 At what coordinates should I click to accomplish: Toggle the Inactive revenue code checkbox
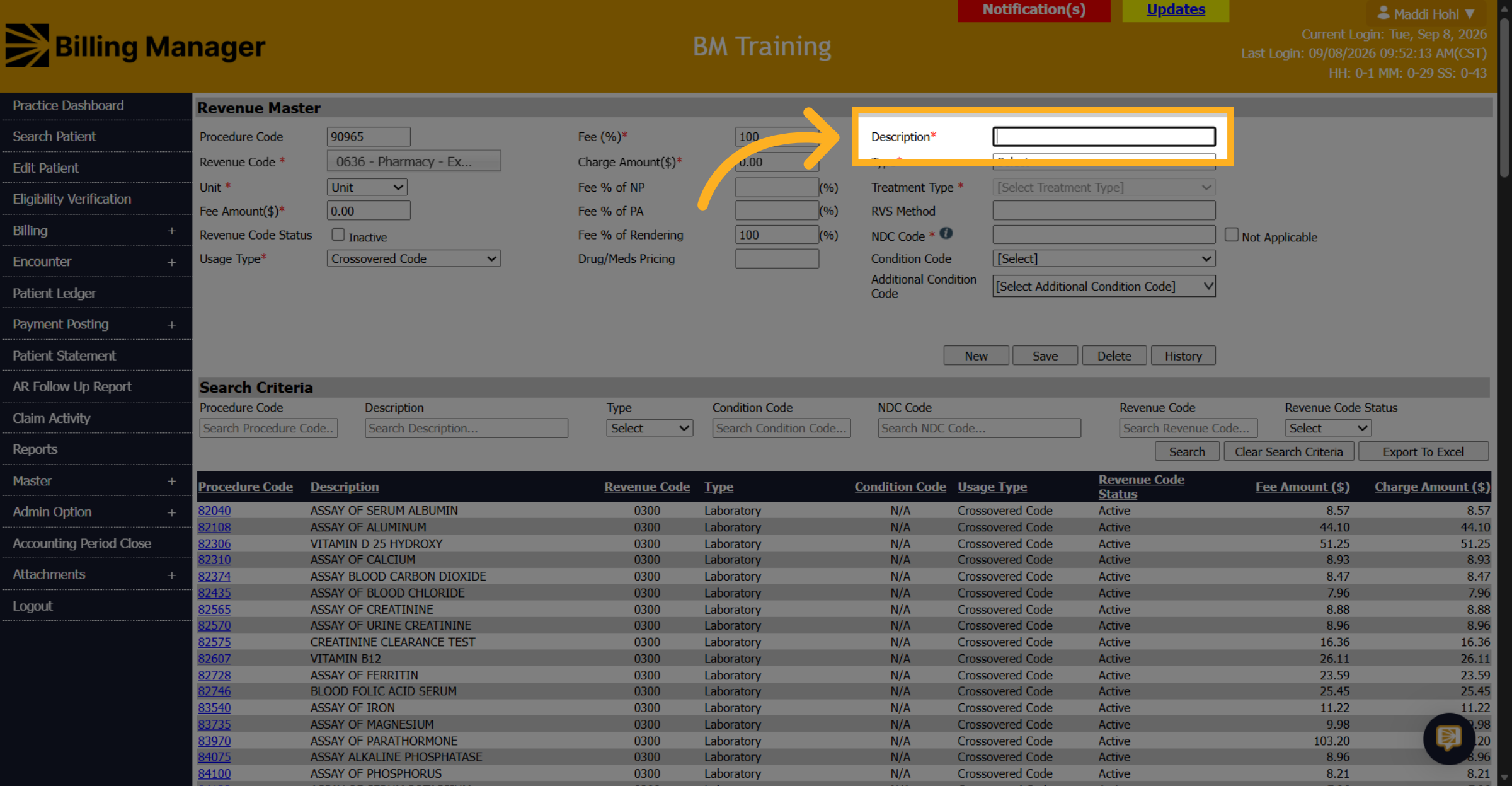338,235
